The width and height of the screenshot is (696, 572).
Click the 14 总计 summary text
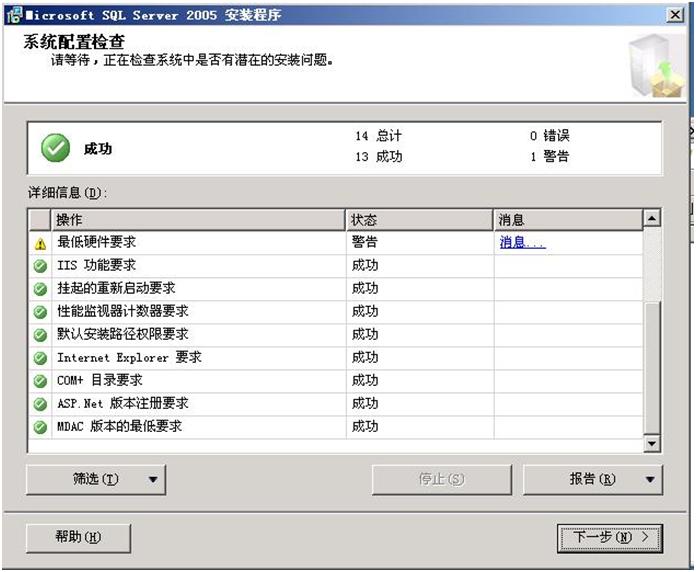[x=378, y=136]
